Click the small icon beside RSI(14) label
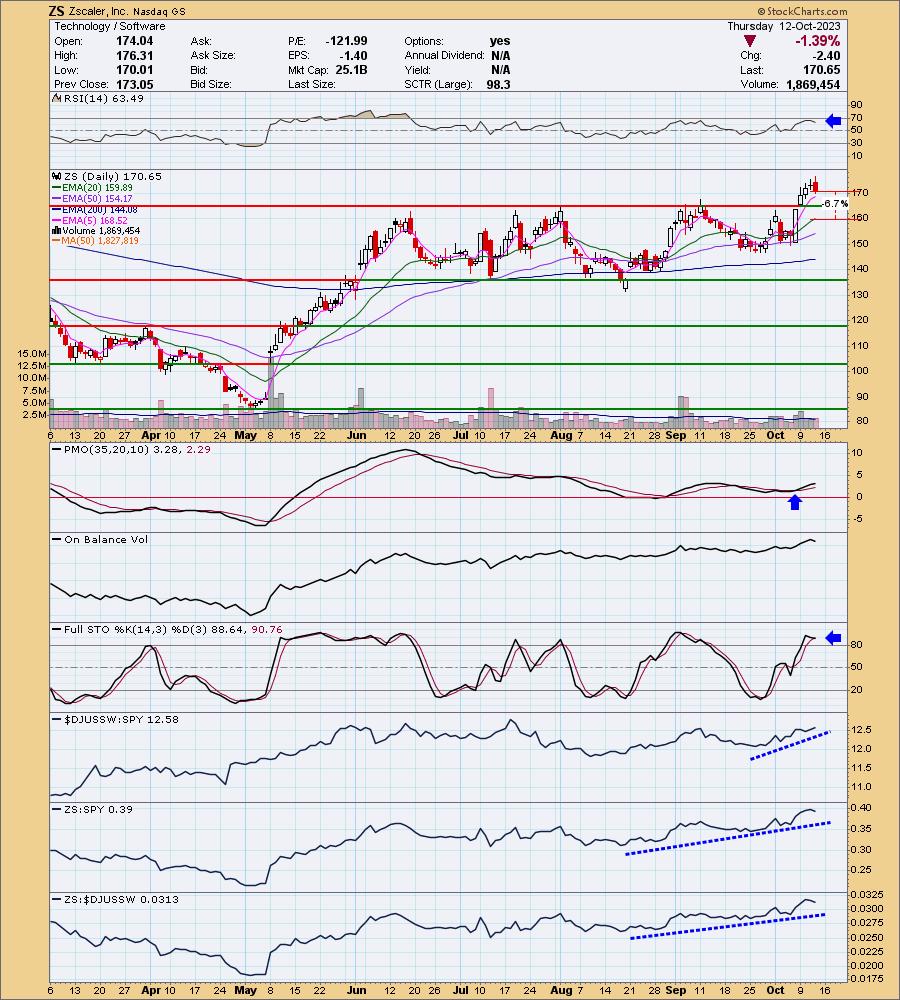 (x=55, y=98)
